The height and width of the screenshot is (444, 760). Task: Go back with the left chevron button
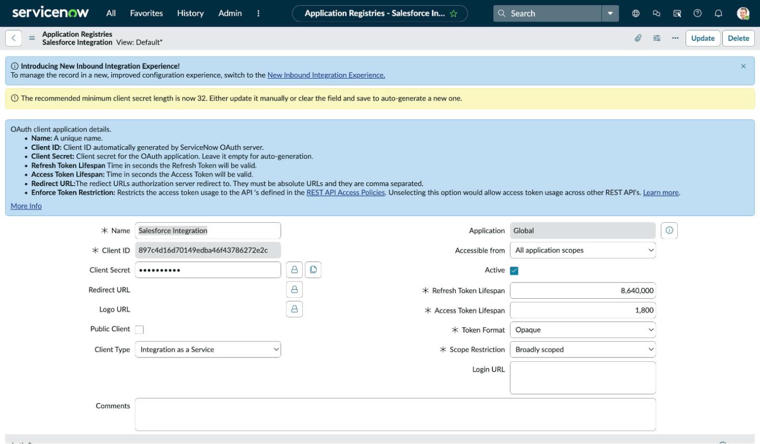click(14, 38)
